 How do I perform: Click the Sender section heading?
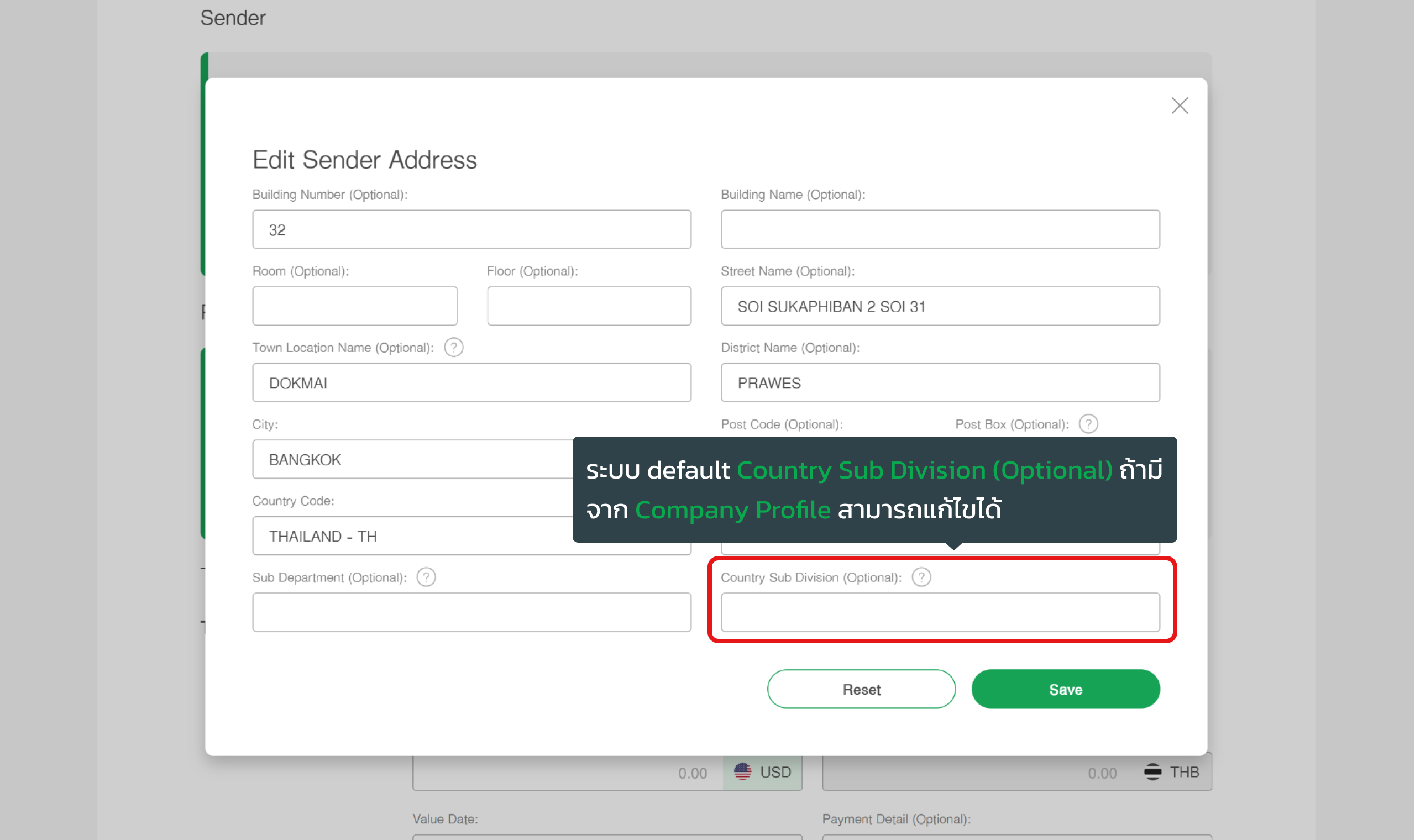[233, 18]
